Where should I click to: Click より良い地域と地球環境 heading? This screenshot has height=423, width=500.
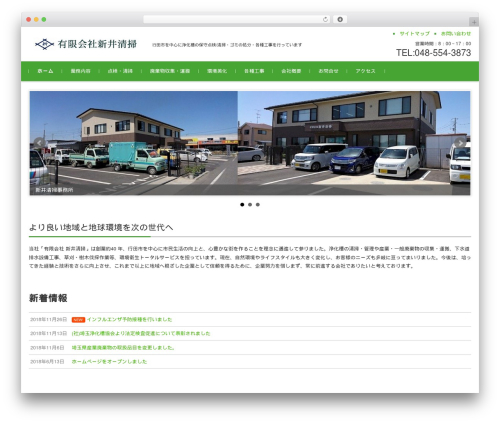point(101,228)
